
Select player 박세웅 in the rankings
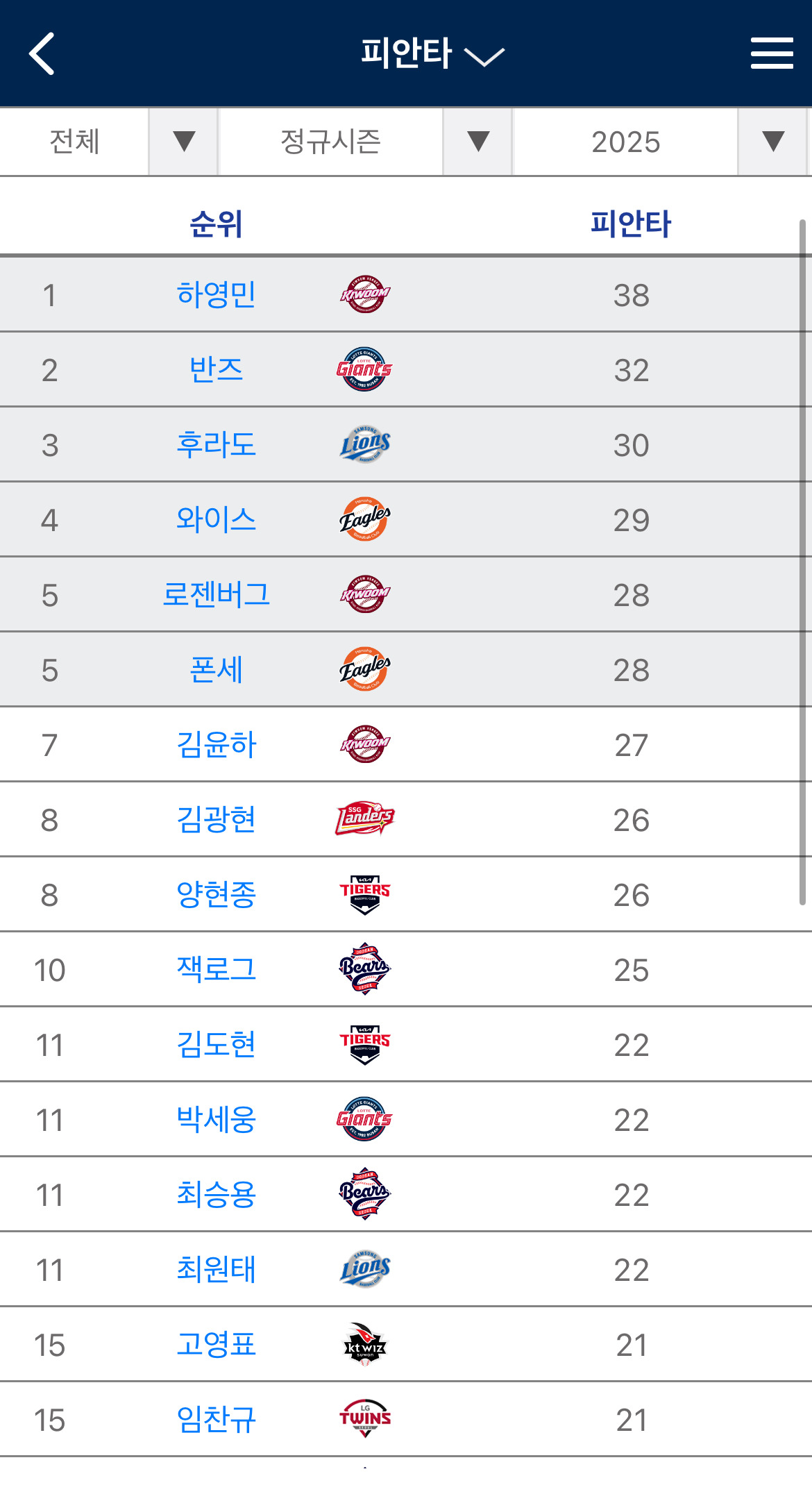point(217,1119)
